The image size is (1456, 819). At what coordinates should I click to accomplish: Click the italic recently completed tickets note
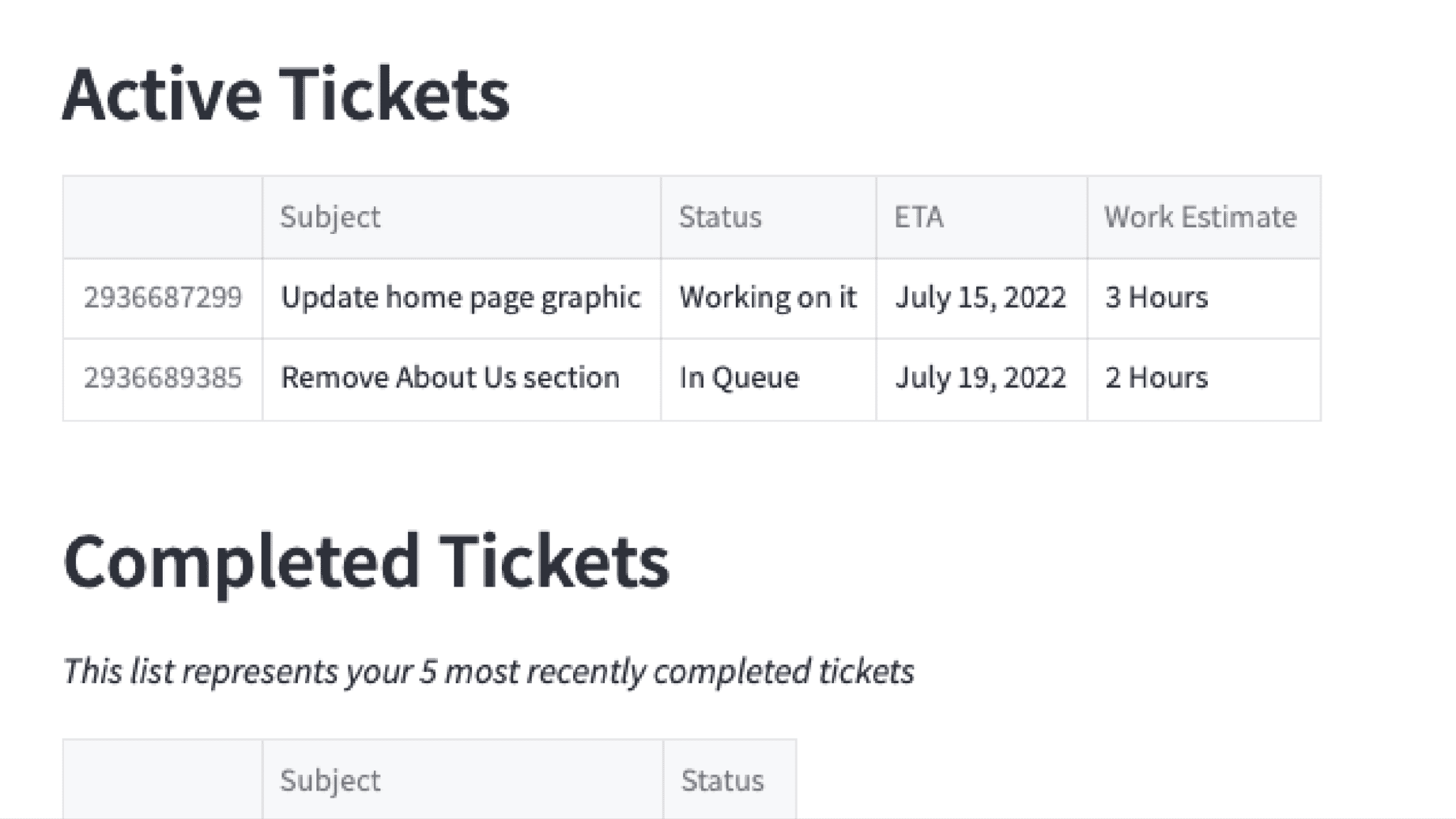488,671
